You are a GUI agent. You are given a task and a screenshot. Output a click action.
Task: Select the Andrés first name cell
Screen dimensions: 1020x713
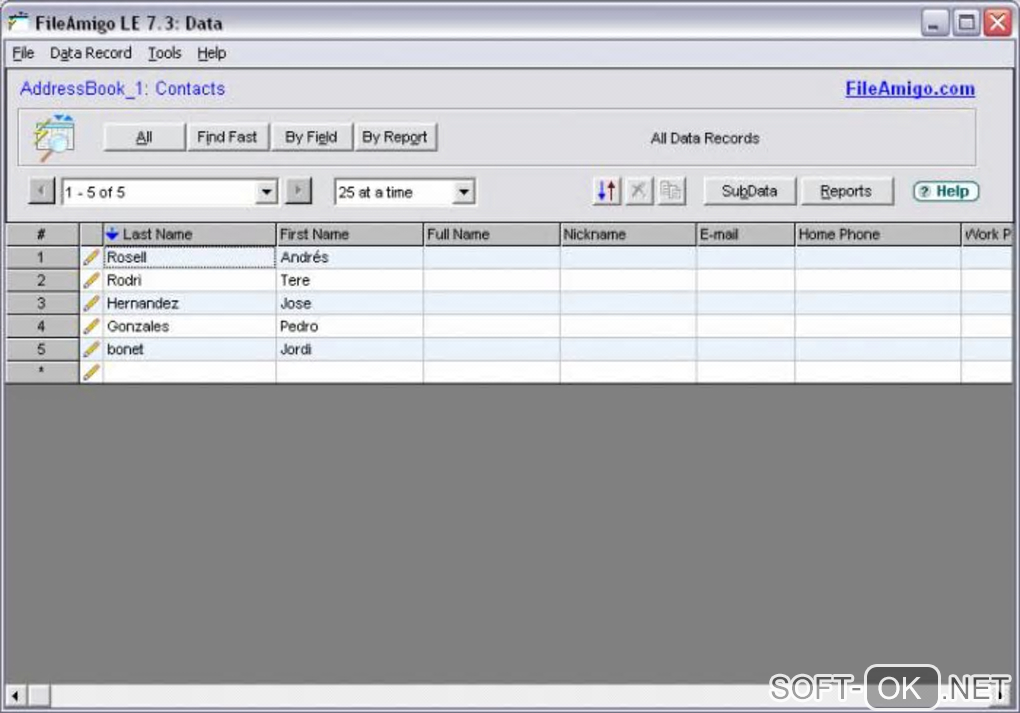point(349,258)
